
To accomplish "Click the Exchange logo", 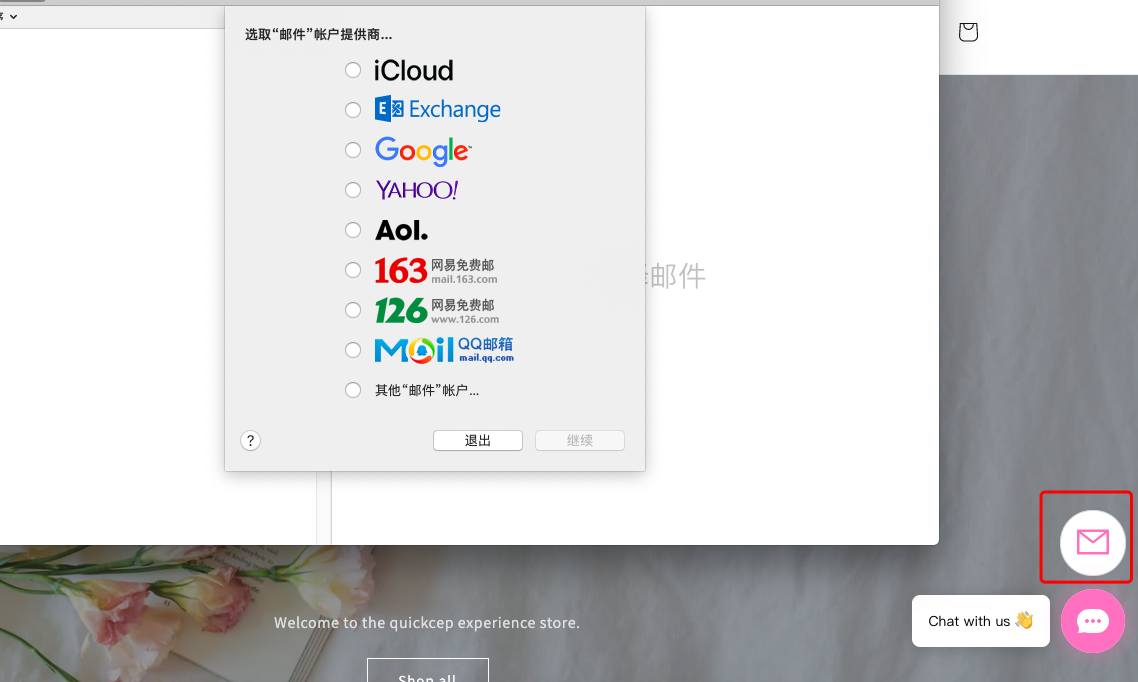I will [x=438, y=109].
